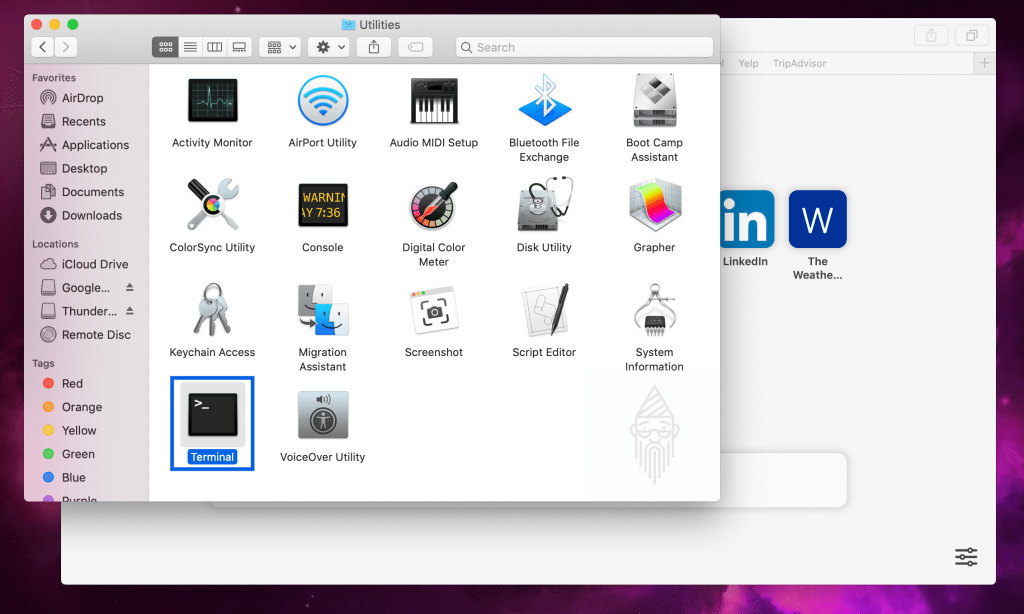Select the Screenshot app icon
1024x614 pixels.
pyautogui.click(x=434, y=311)
